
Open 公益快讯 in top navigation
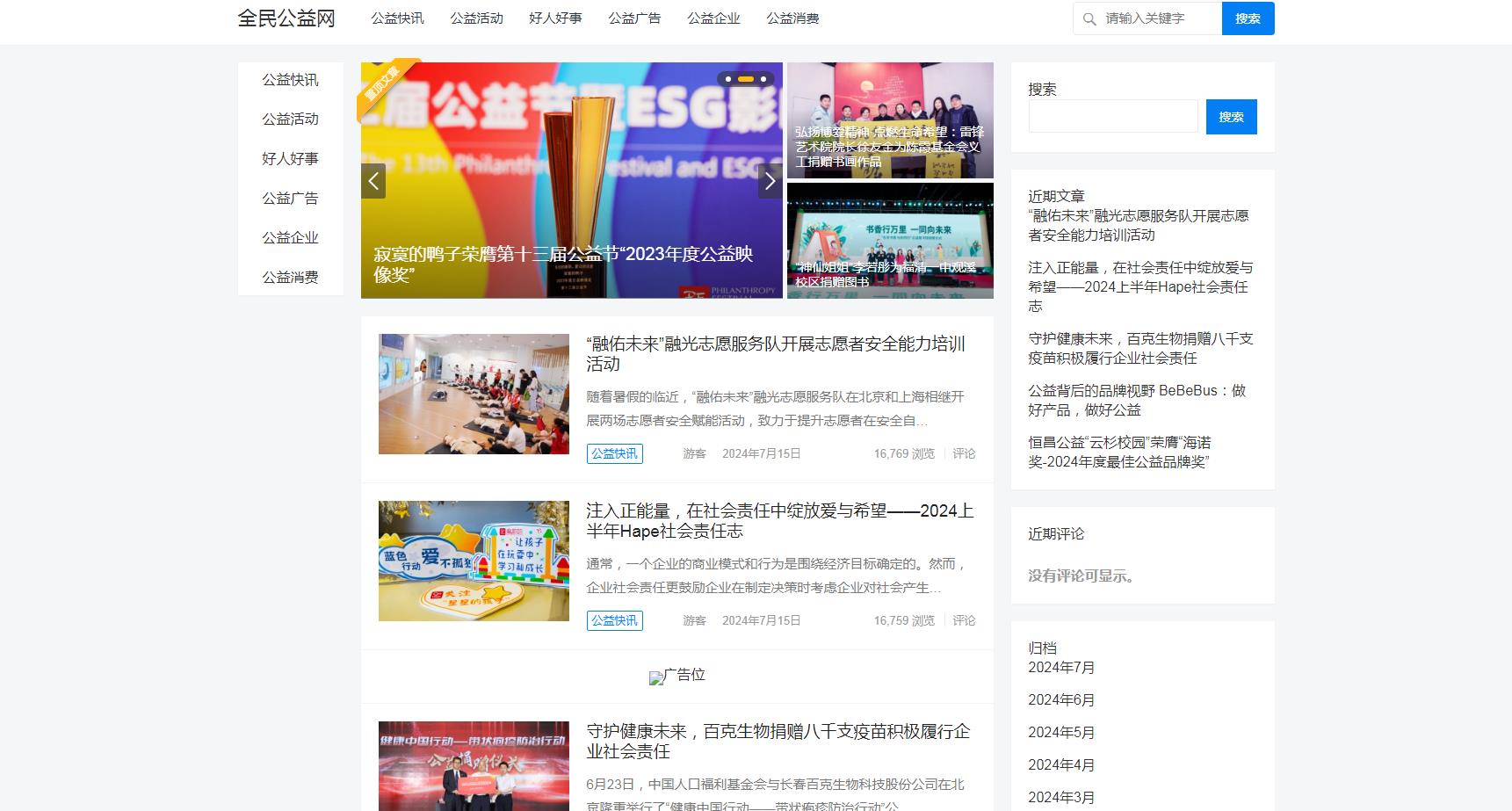(397, 18)
